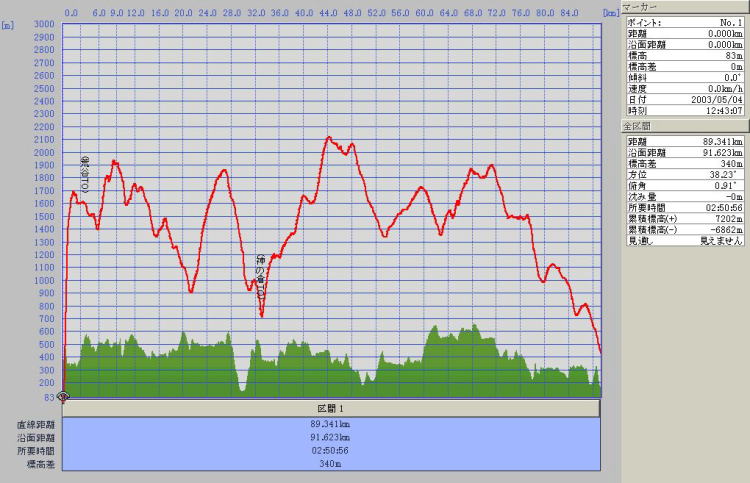The height and width of the screenshot is (483, 750).
Task: Click the 3000 label on elevation axis
Action: coord(44,24)
